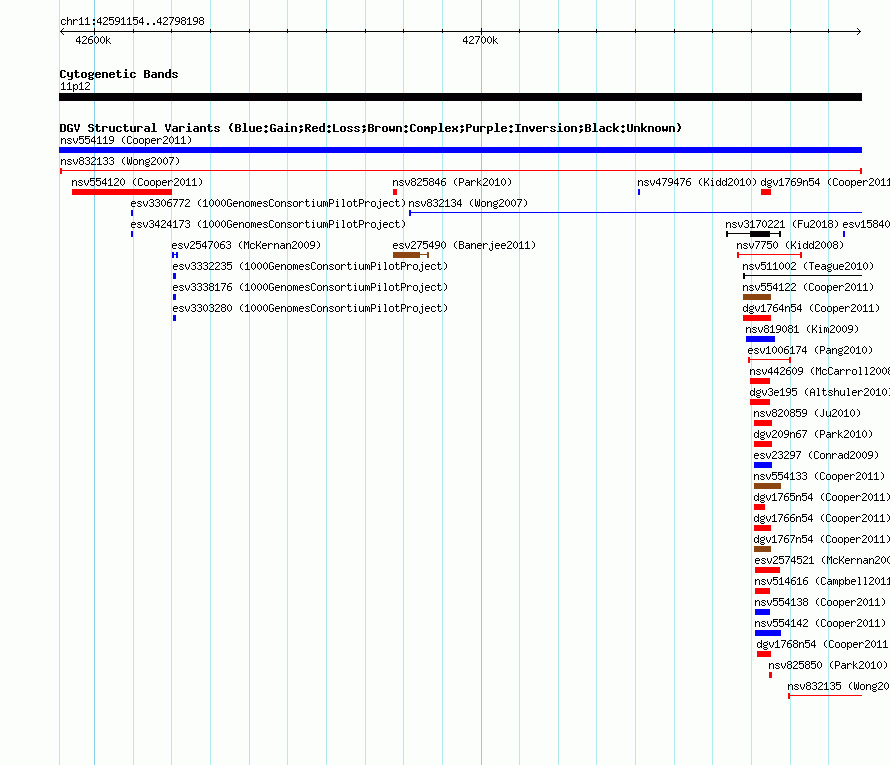Click the esv2574521 McKernan label
The image size is (890, 765).
[x=822, y=560]
